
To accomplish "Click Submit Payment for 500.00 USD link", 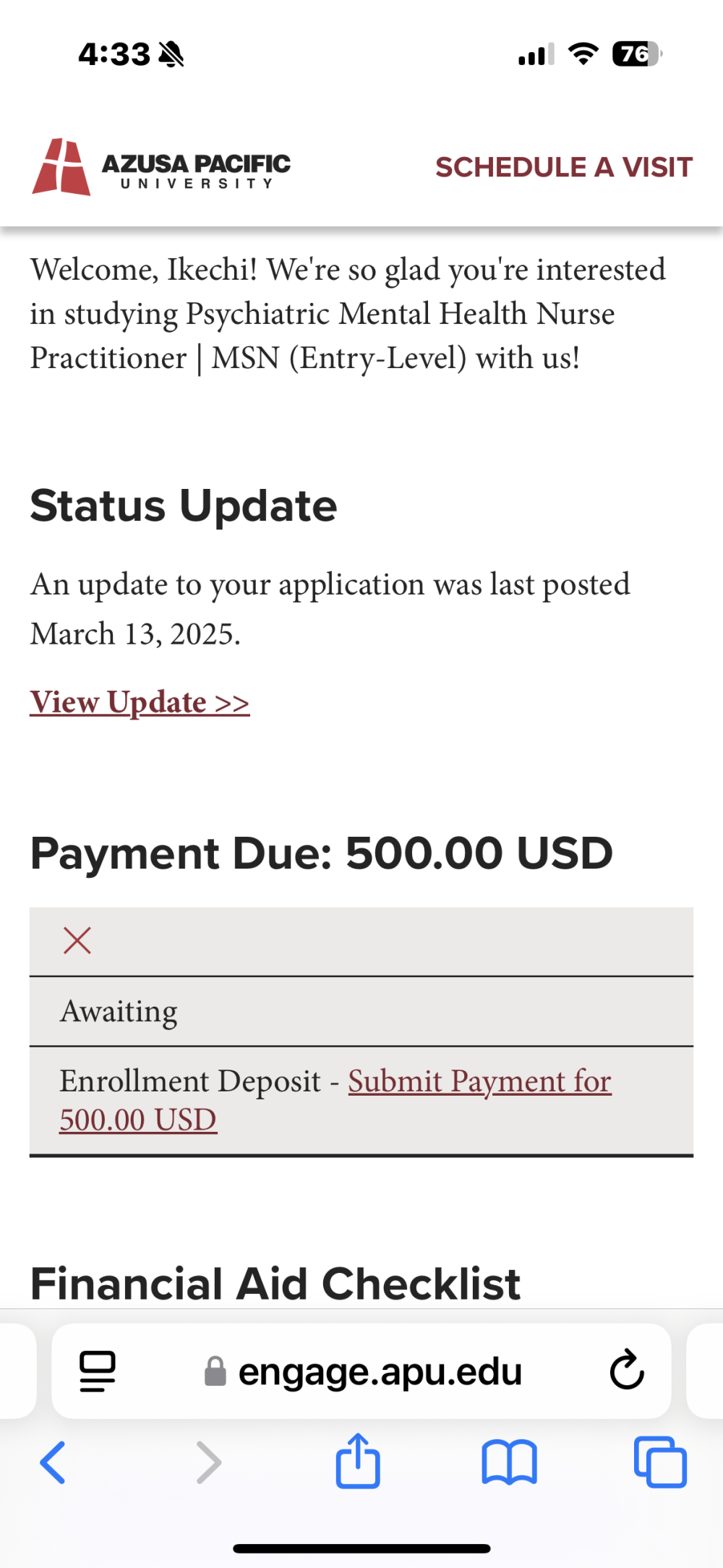I will [x=335, y=1100].
